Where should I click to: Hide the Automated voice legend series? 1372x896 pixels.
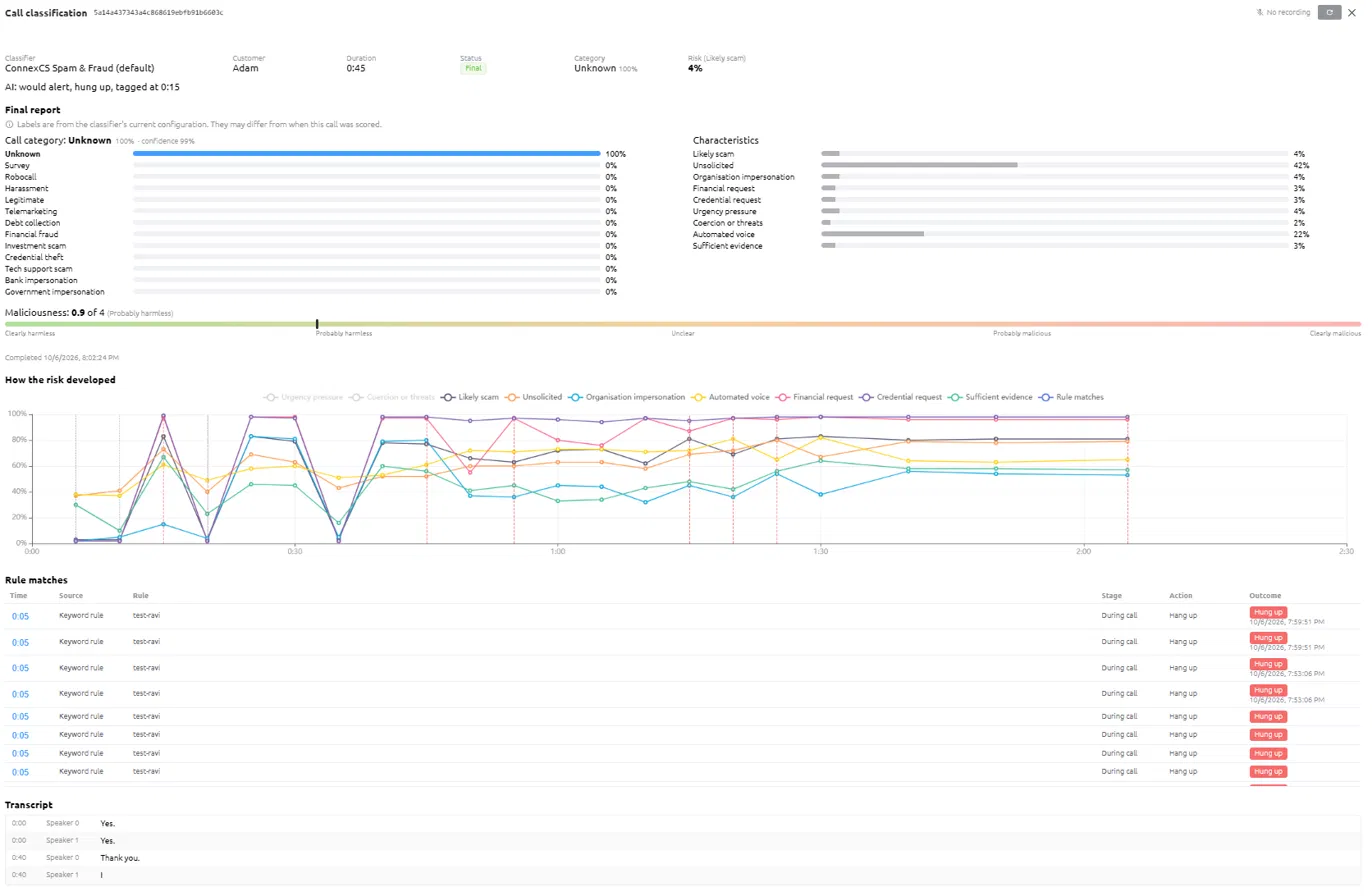click(733, 397)
